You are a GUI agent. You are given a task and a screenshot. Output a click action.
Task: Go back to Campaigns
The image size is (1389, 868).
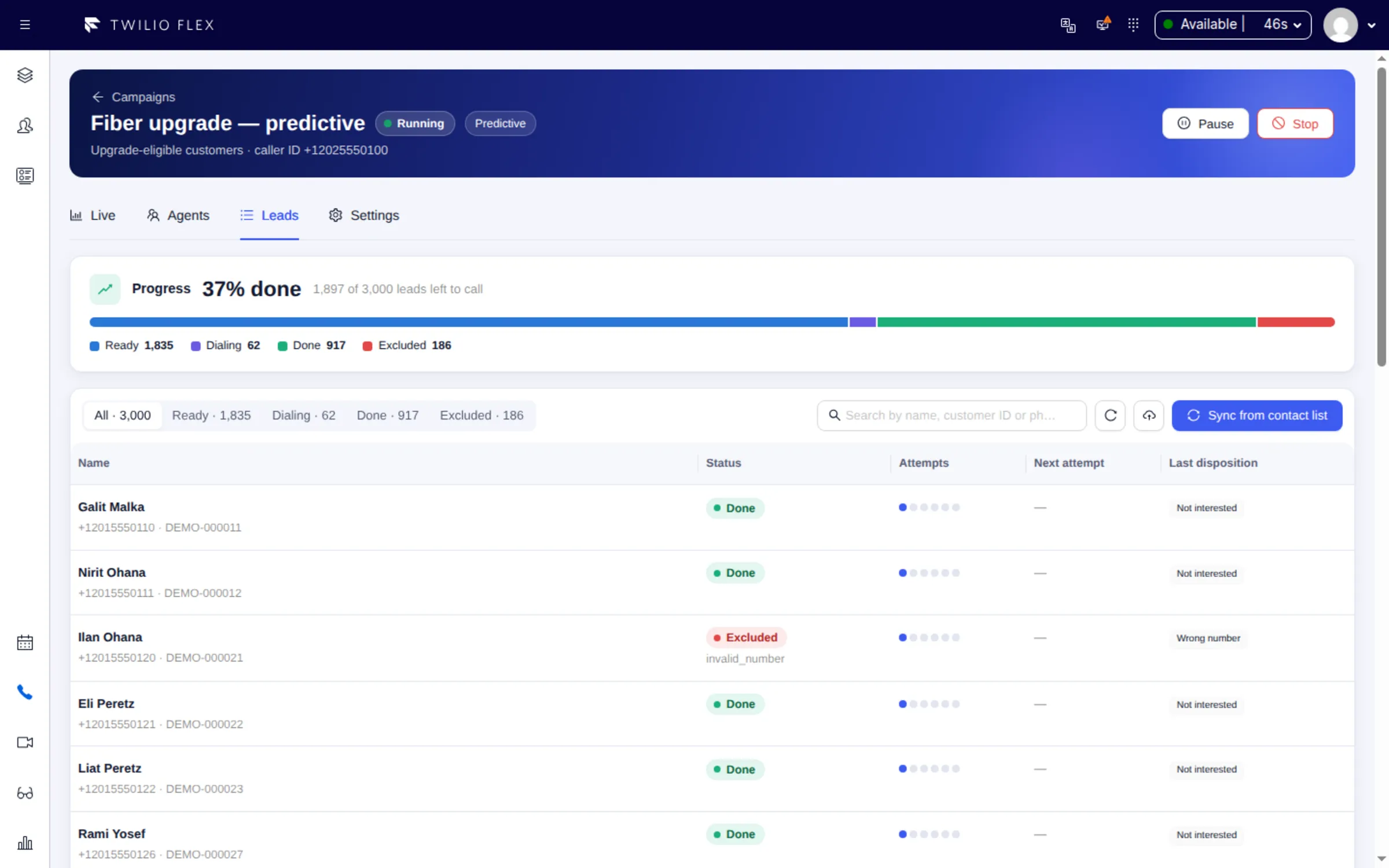click(x=133, y=97)
